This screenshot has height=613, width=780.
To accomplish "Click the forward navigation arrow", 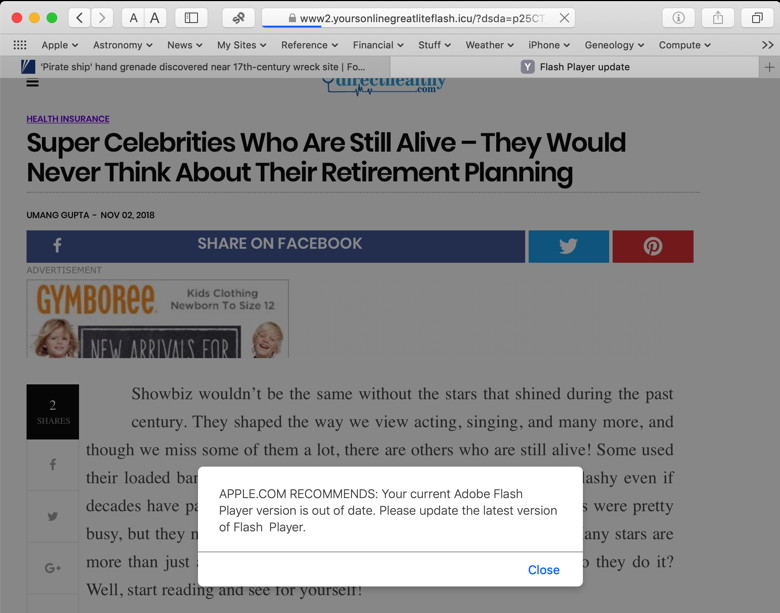I will click(x=102, y=18).
